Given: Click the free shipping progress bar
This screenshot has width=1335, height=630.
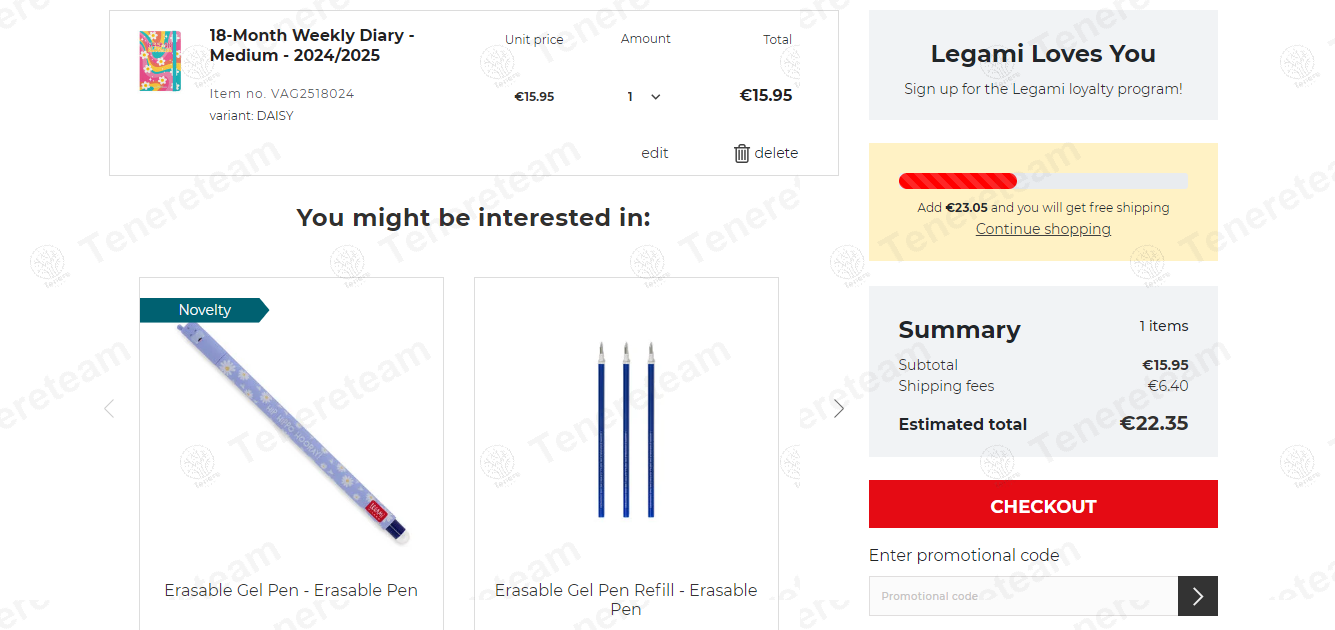Looking at the screenshot, I should [x=1043, y=181].
